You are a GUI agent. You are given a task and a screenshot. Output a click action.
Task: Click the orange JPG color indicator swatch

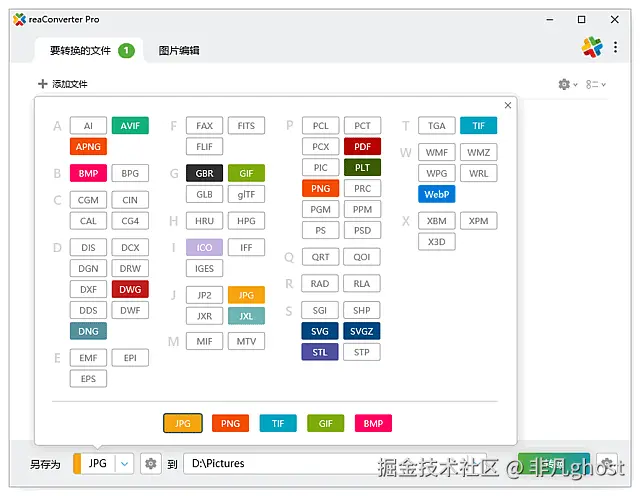coord(77,464)
